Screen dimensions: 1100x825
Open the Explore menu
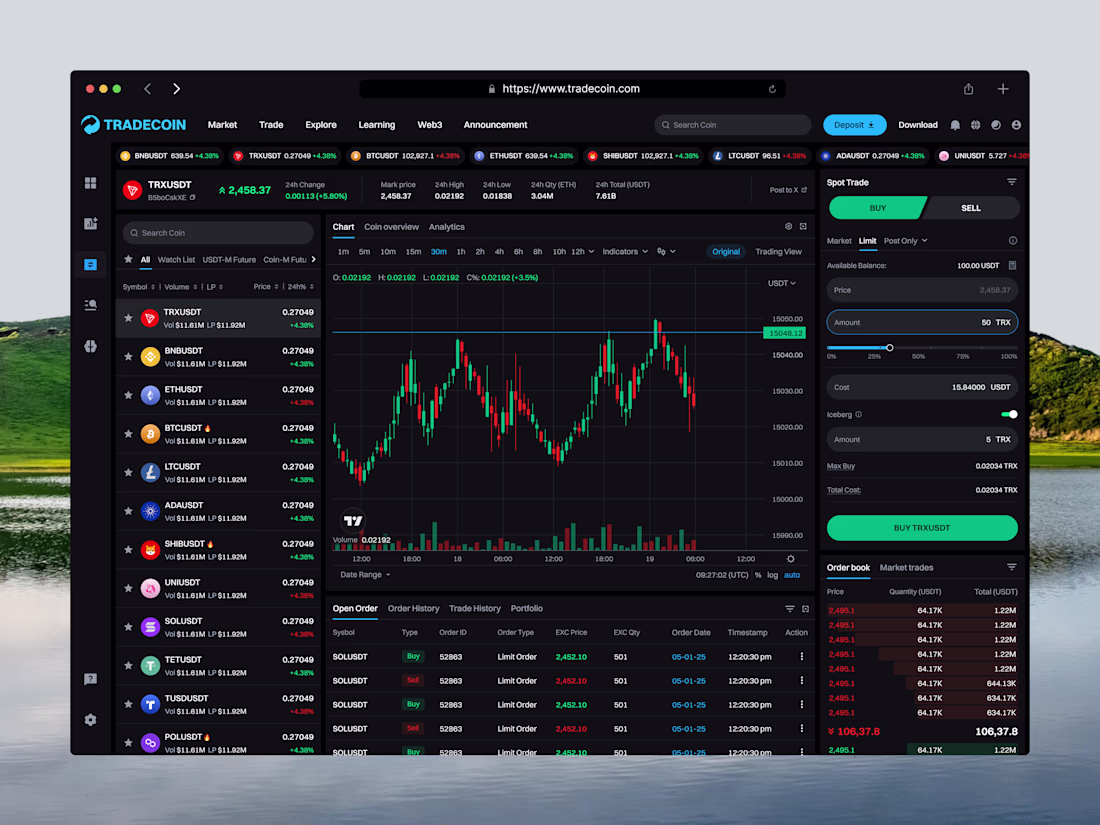coord(321,125)
